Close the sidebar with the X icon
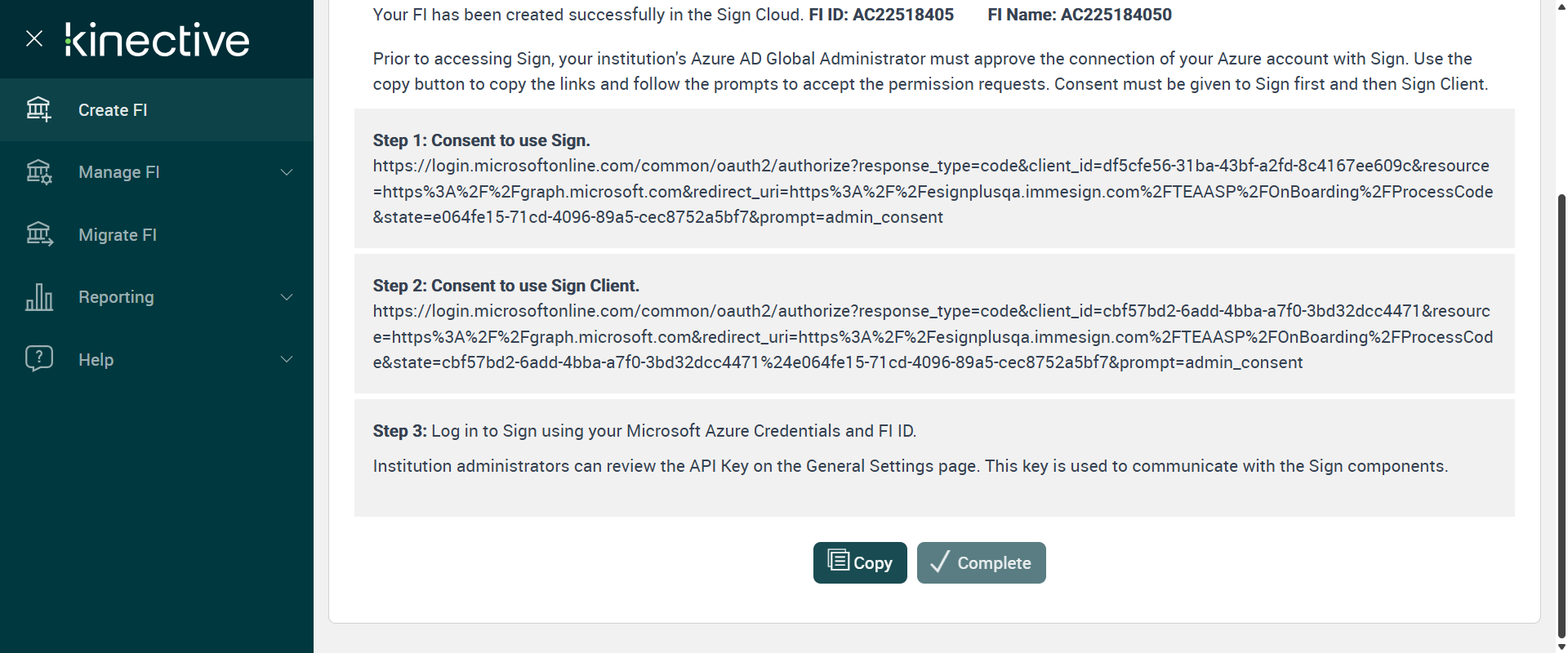Viewport: 1568px width, 653px height. point(34,38)
